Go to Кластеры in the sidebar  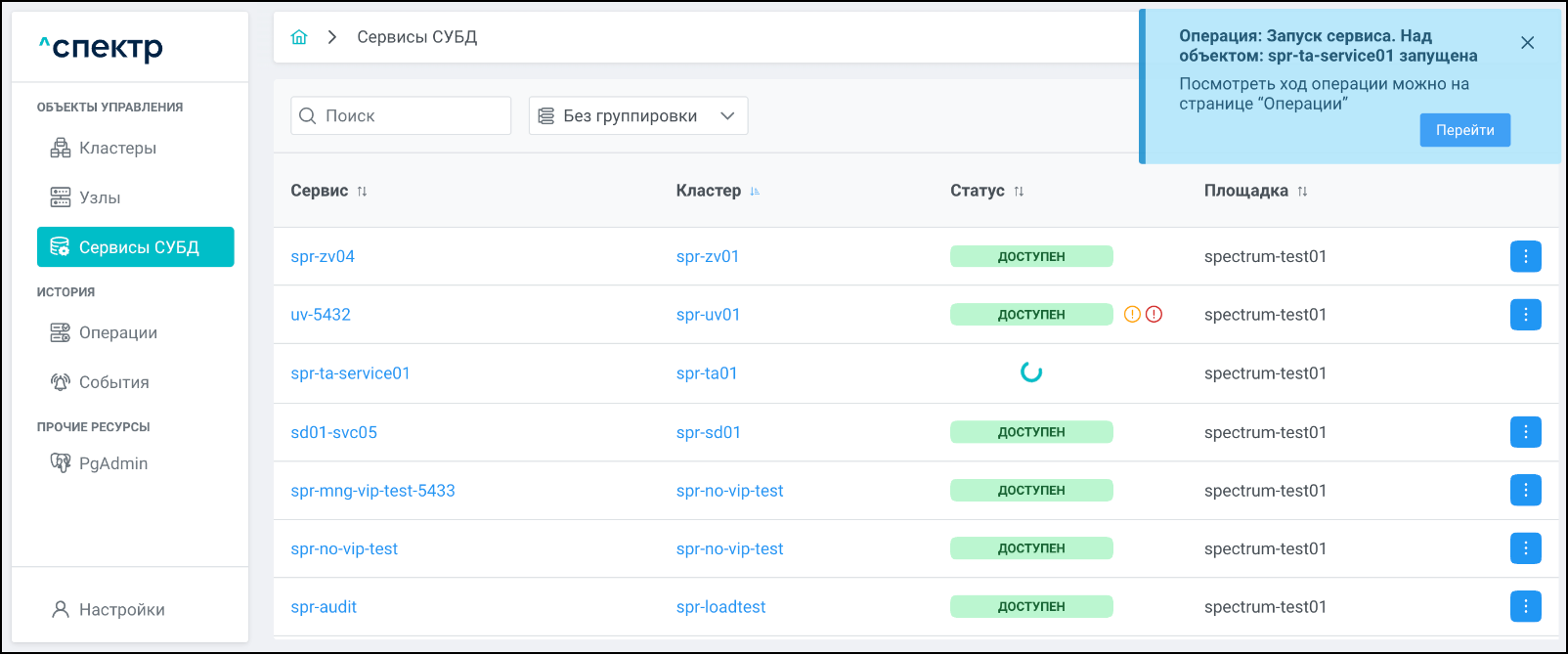click(x=117, y=149)
